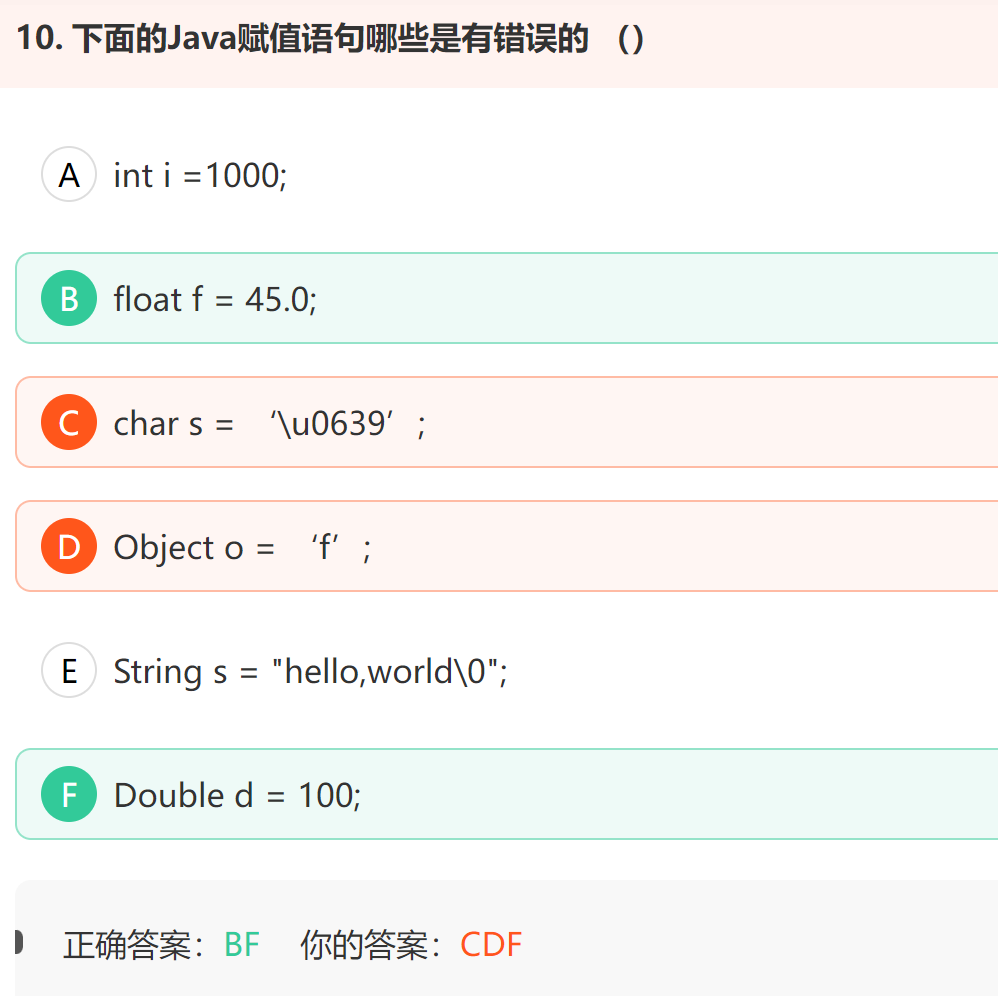Image resolution: width=998 pixels, height=996 pixels.
Task: Click the orange "CDF" your-answer text
Action: pos(491,945)
